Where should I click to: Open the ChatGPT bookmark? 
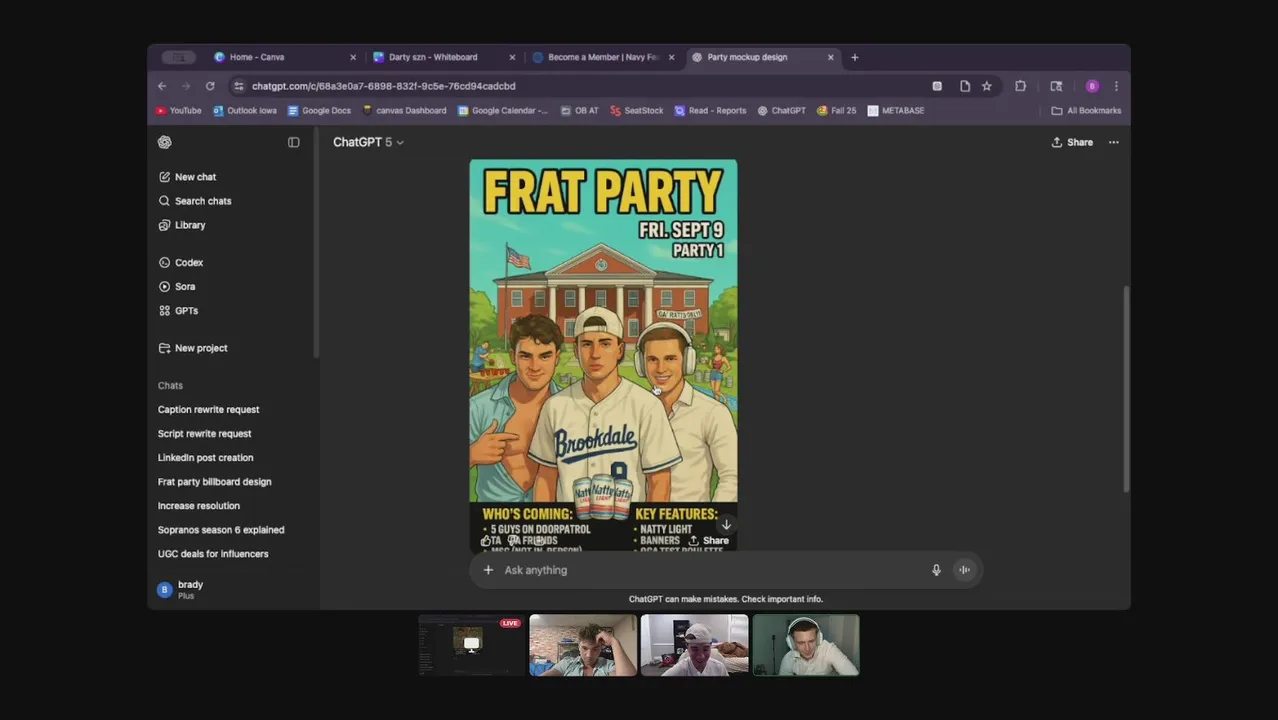click(x=781, y=111)
